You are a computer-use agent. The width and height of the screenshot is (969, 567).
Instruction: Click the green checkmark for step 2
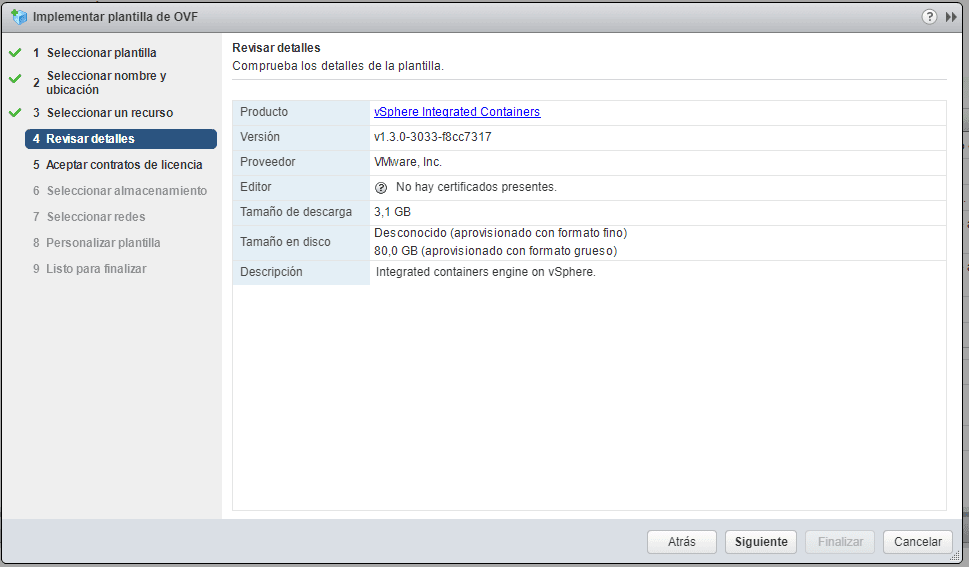coord(15,79)
